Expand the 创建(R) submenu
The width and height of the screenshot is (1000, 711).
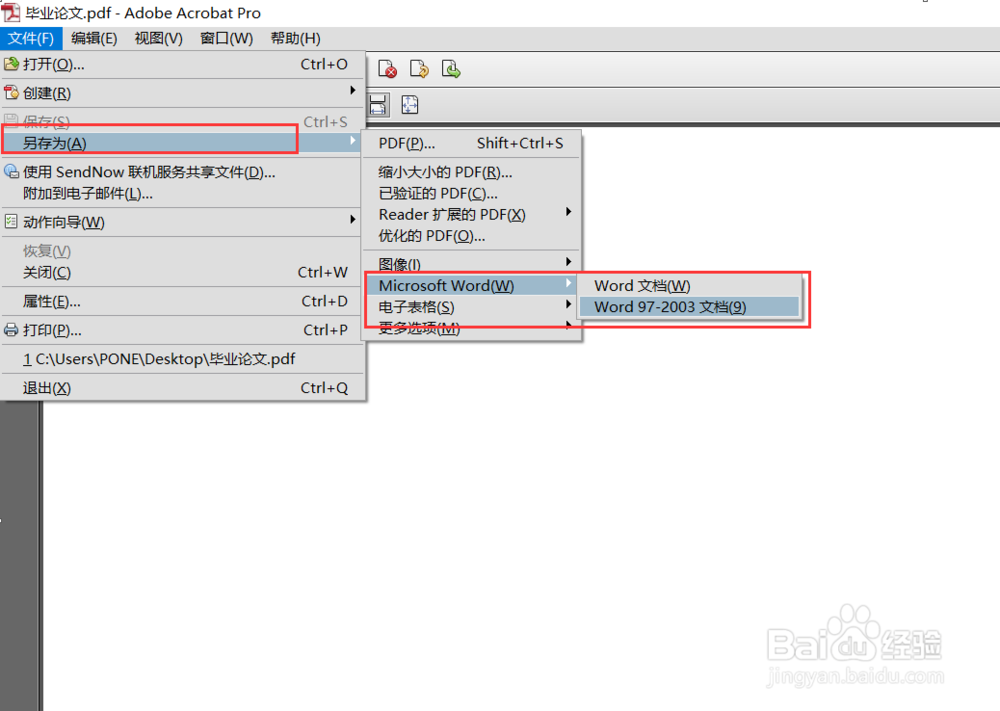tap(183, 93)
